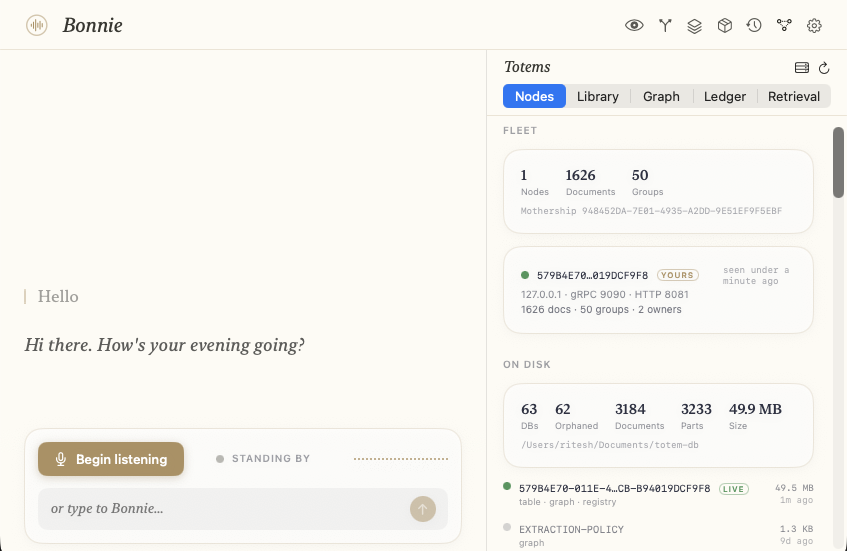Click the graph nodes icon in header
This screenshot has height=551, width=847.
[784, 25]
